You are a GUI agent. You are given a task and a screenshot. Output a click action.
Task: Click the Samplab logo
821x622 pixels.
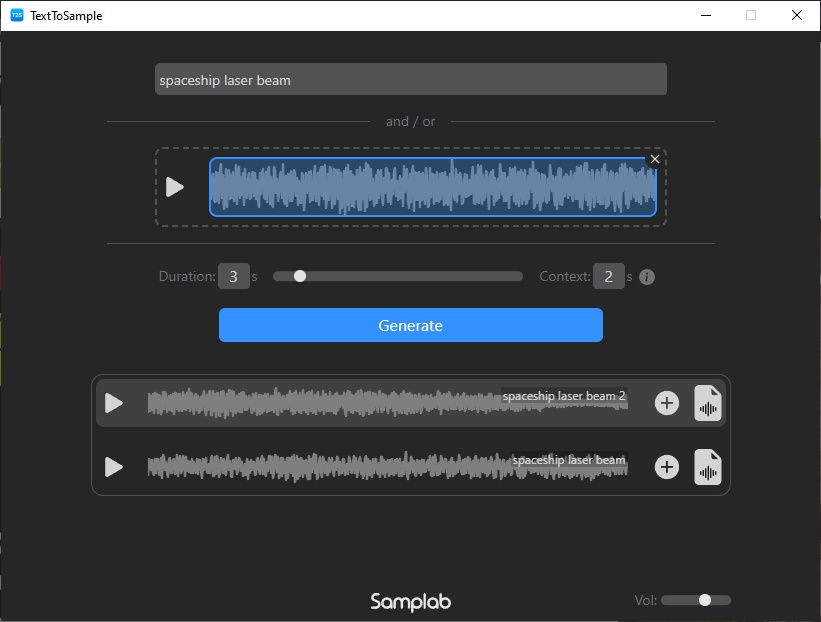point(410,602)
